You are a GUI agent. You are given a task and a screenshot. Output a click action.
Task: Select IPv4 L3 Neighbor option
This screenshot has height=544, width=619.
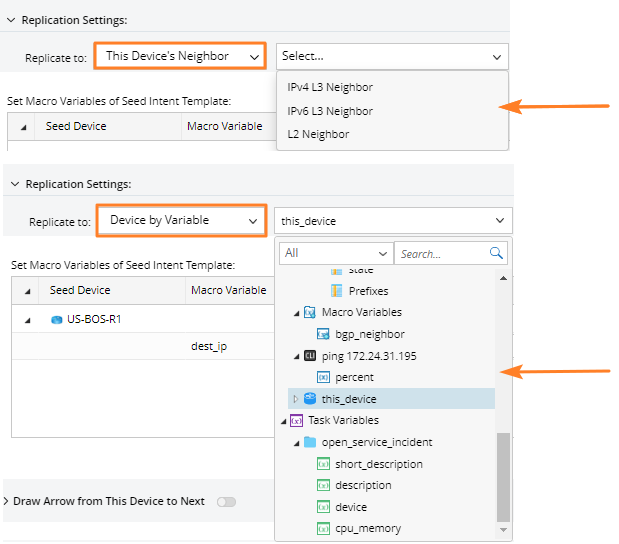click(x=329, y=88)
